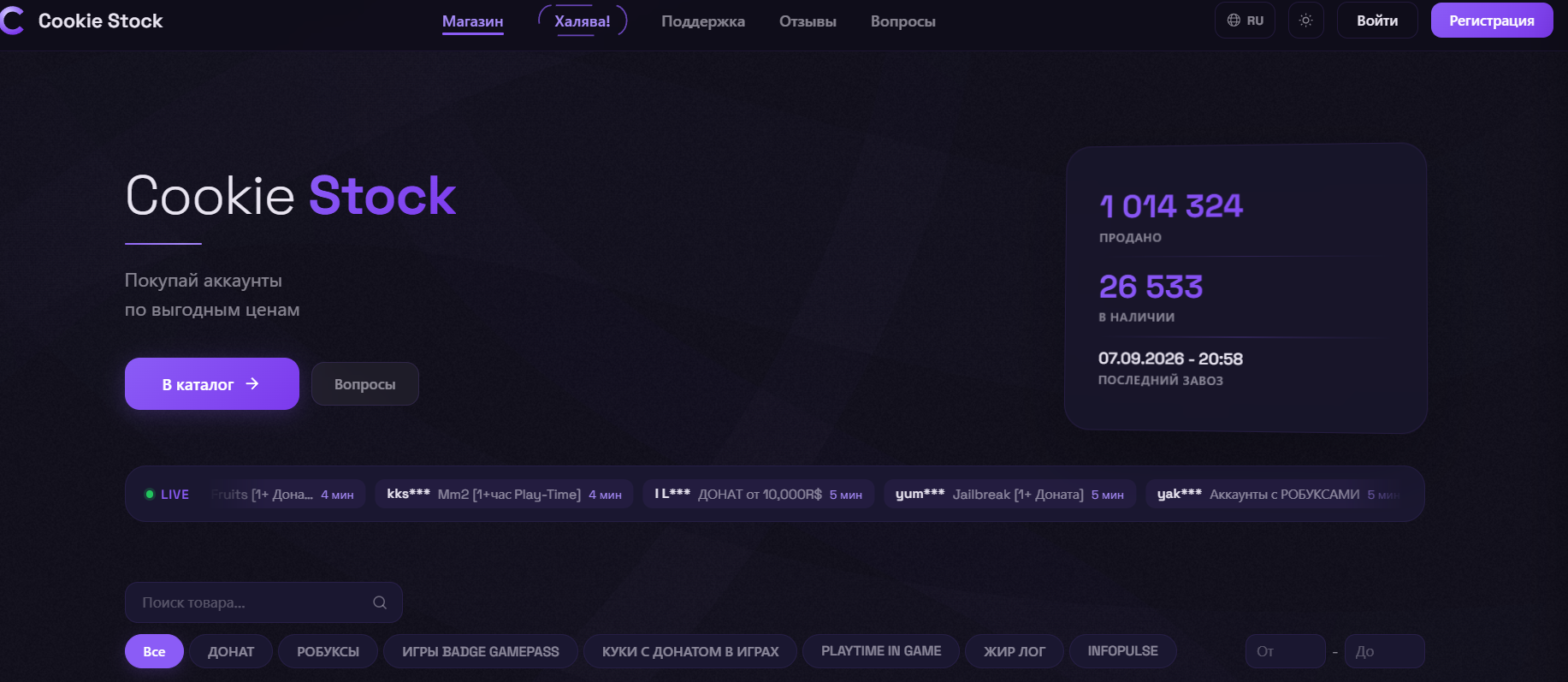Viewport: 1568px width, 682px height.
Task: Select the КУКИ С ДОНАТОМ В ИГРАХ filter
Action: coord(690,651)
